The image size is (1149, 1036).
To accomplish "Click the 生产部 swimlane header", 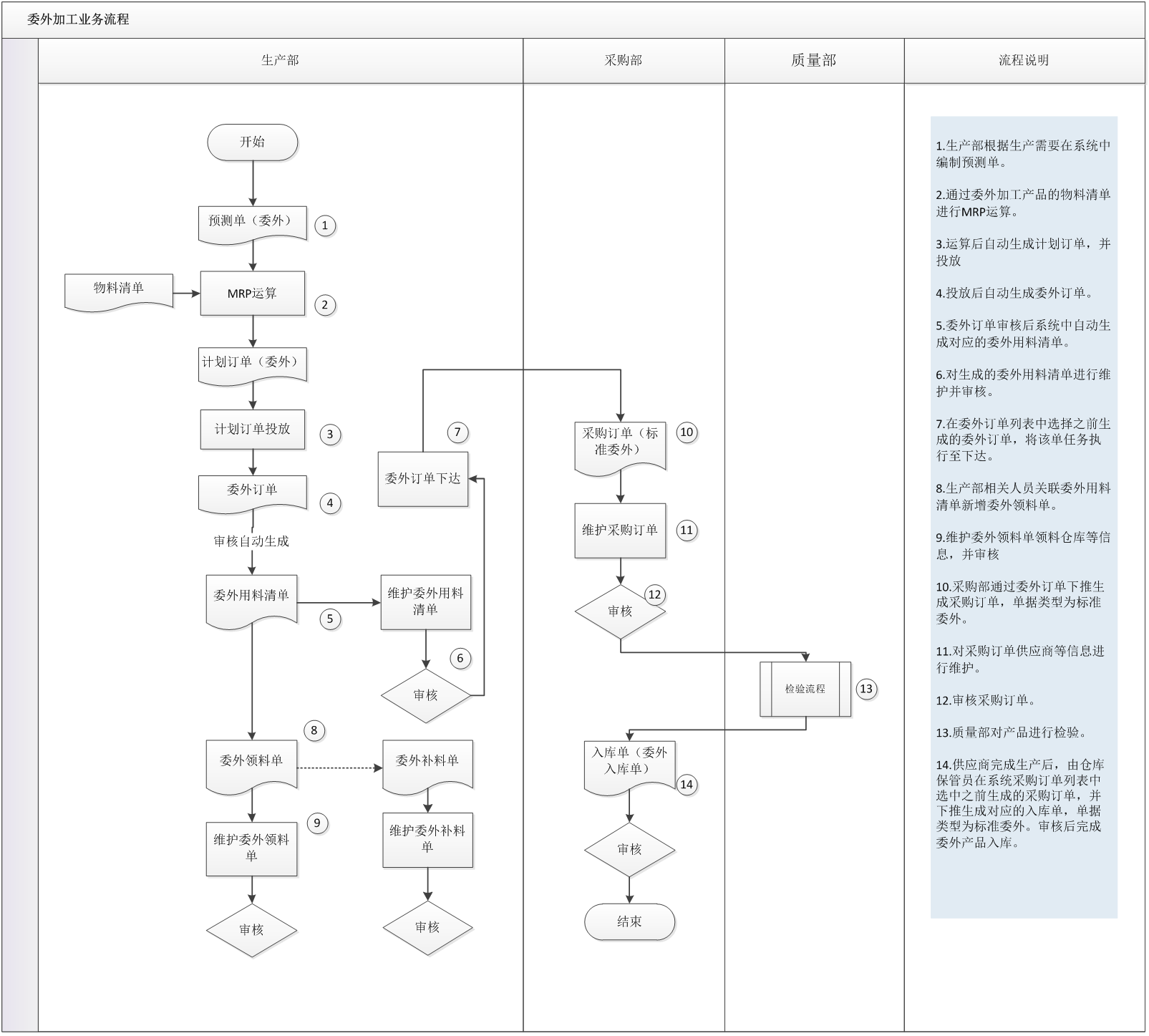I will tap(280, 61).
